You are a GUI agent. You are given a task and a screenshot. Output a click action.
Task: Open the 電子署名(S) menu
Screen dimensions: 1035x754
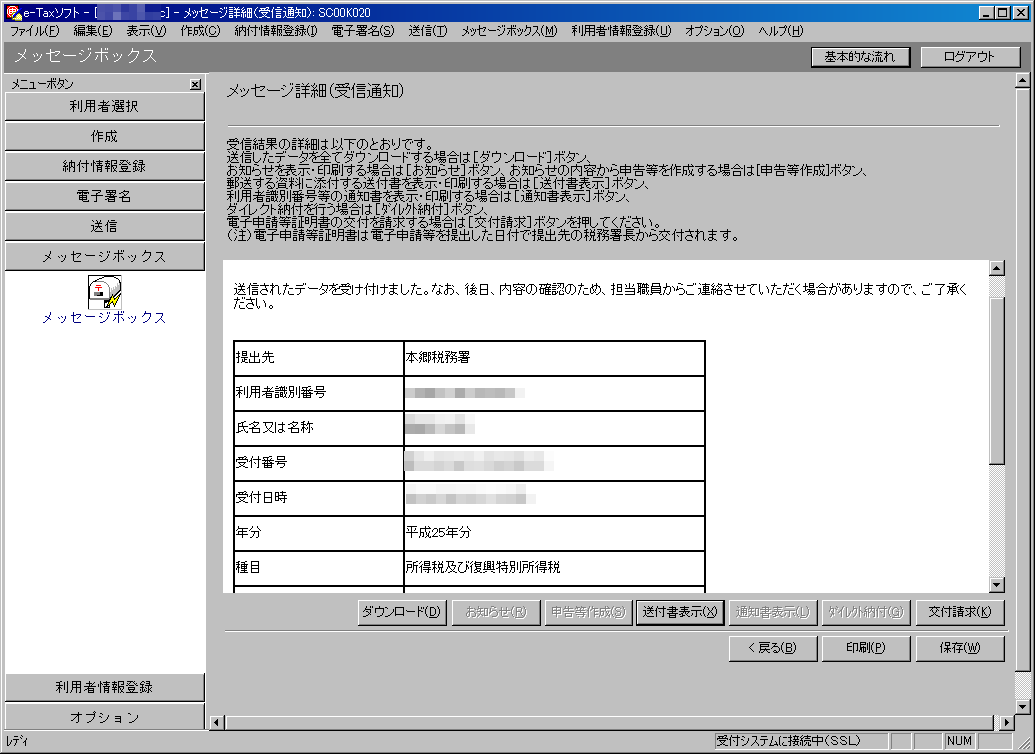pos(362,31)
